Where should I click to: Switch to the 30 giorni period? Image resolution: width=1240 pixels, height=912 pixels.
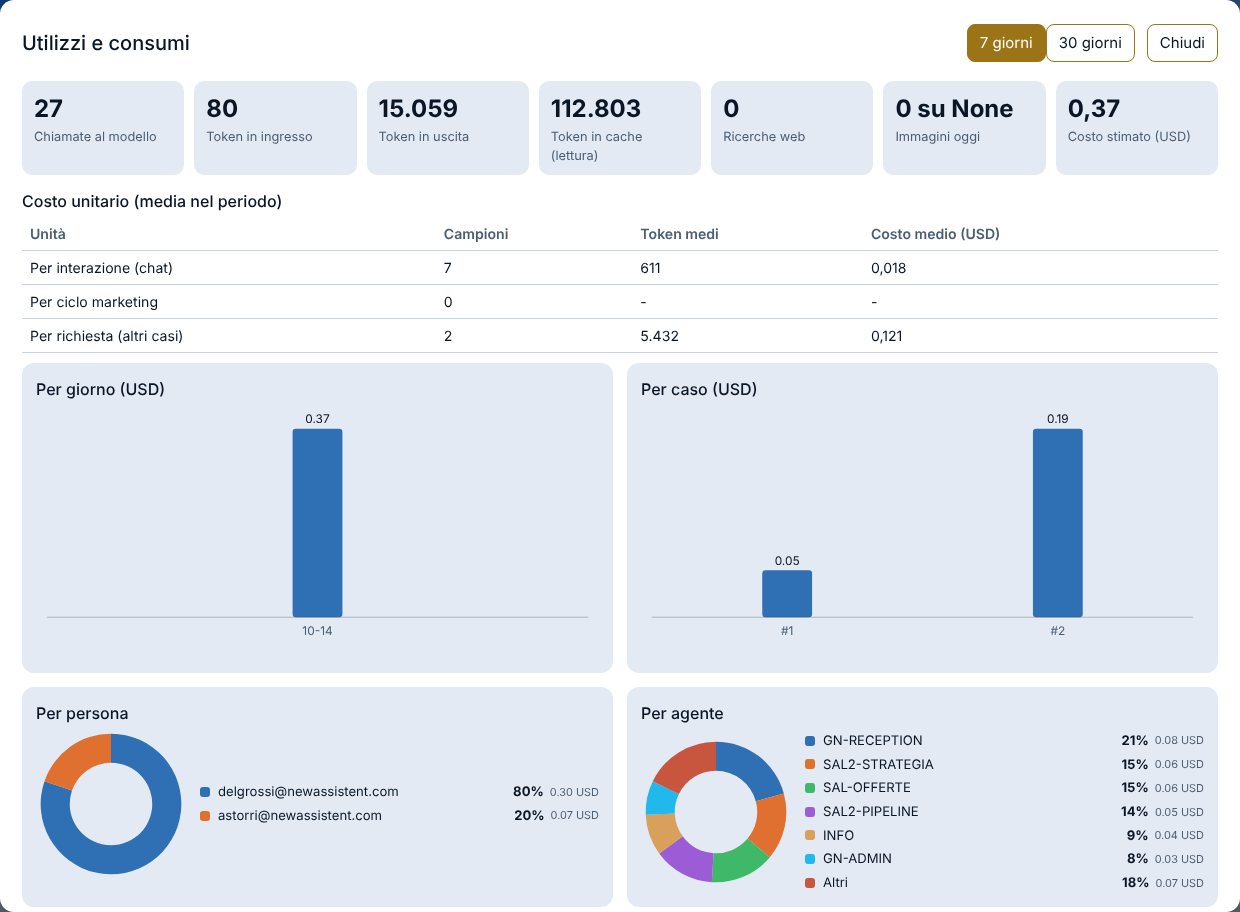pos(1090,43)
